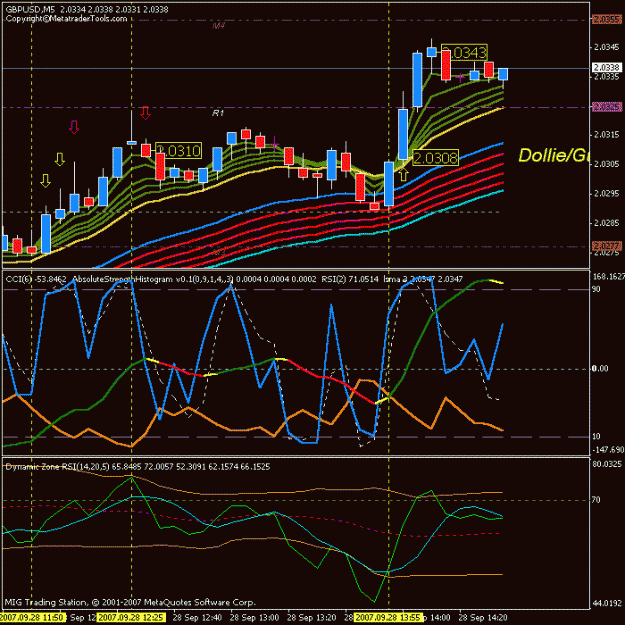Image resolution: width=625 pixels, height=625 pixels.
Task: Click the 28 Sep 13:00 time label
Action: tap(255, 618)
